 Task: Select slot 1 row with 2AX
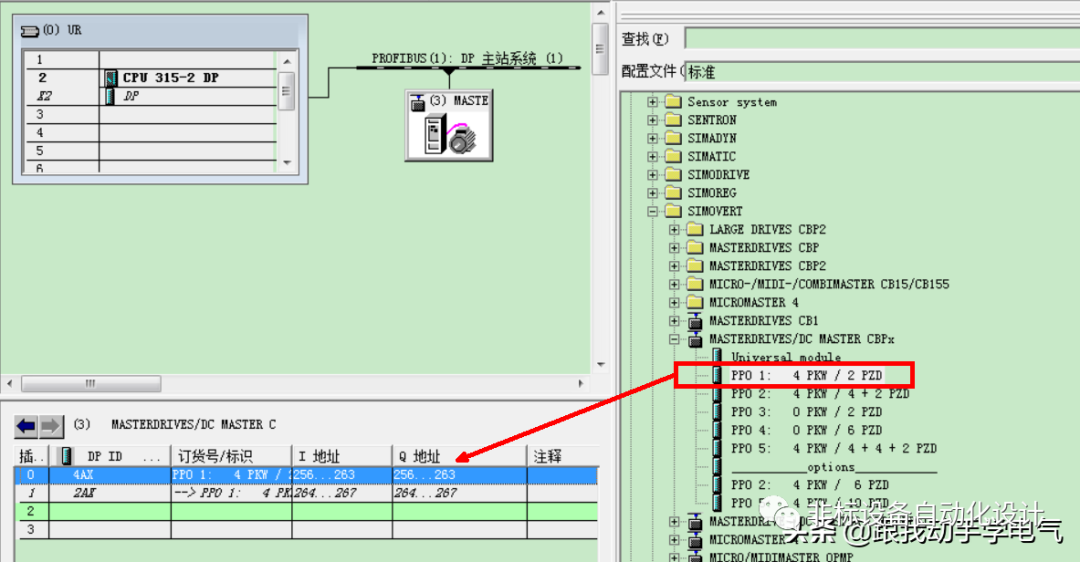pyautogui.click(x=307, y=493)
